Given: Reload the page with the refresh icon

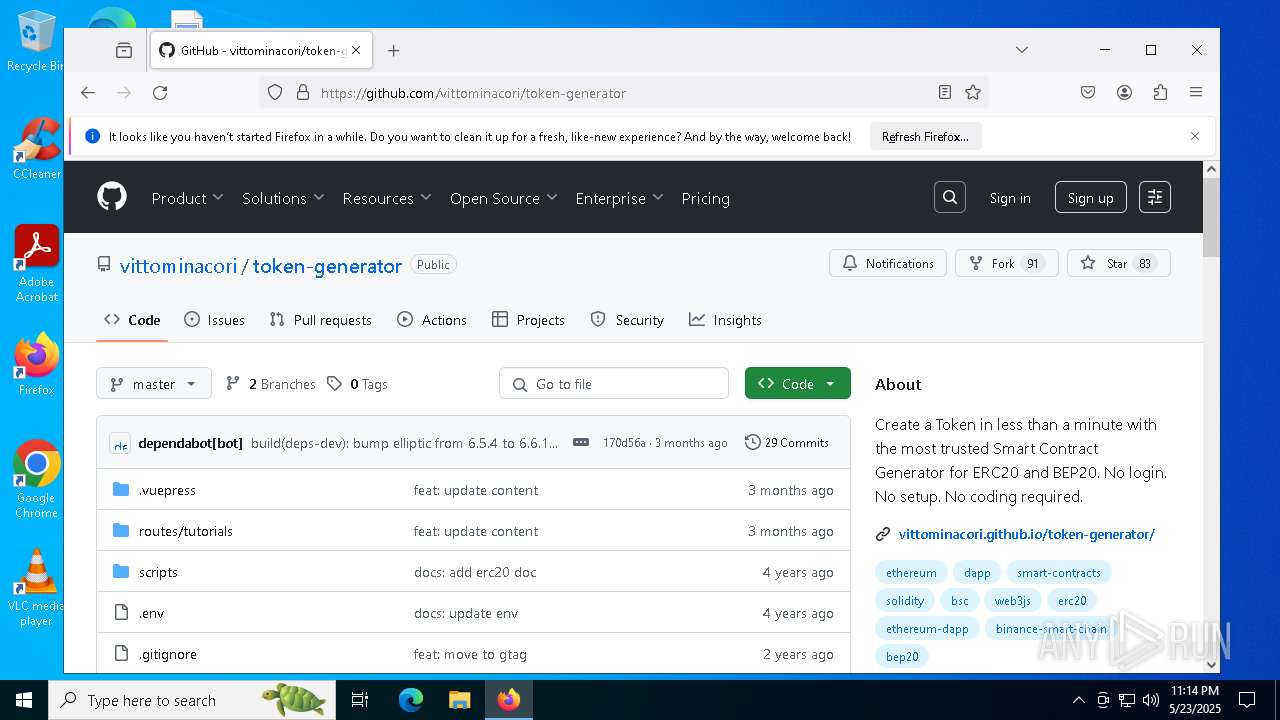Looking at the screenshot, I should tap(160, 93).
